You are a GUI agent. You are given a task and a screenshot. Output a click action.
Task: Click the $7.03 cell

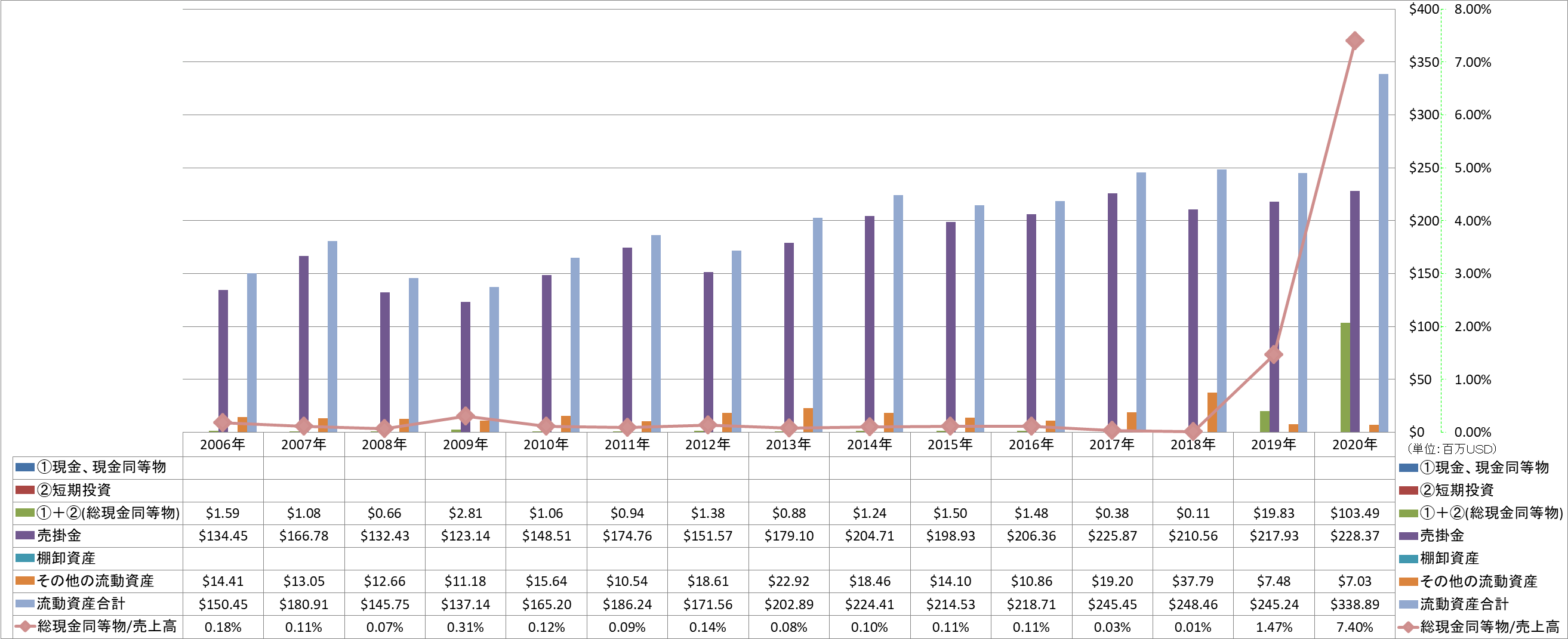click(x=1354, y=581)
